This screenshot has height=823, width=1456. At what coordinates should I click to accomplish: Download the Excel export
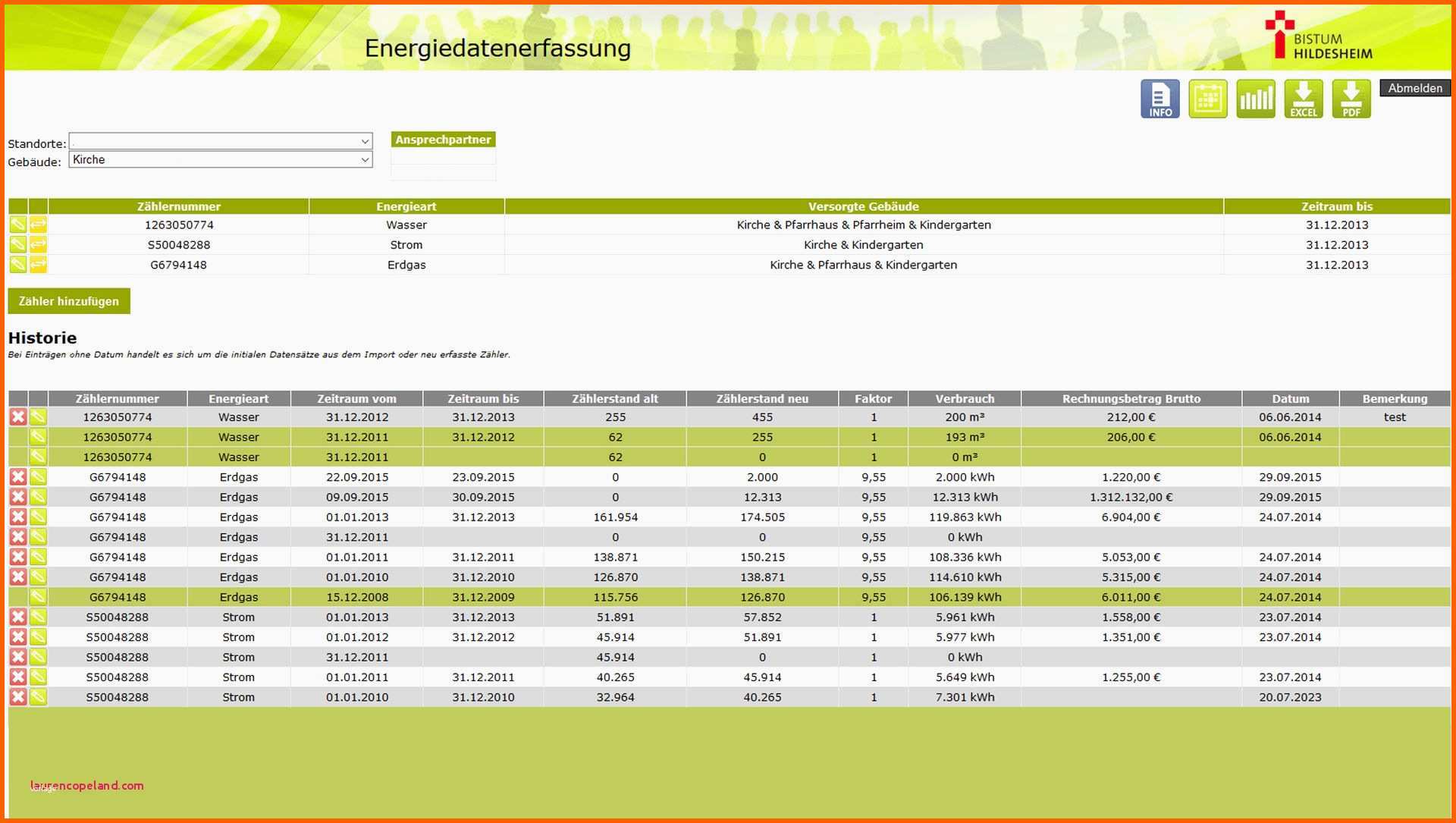tap(1303, 99)
